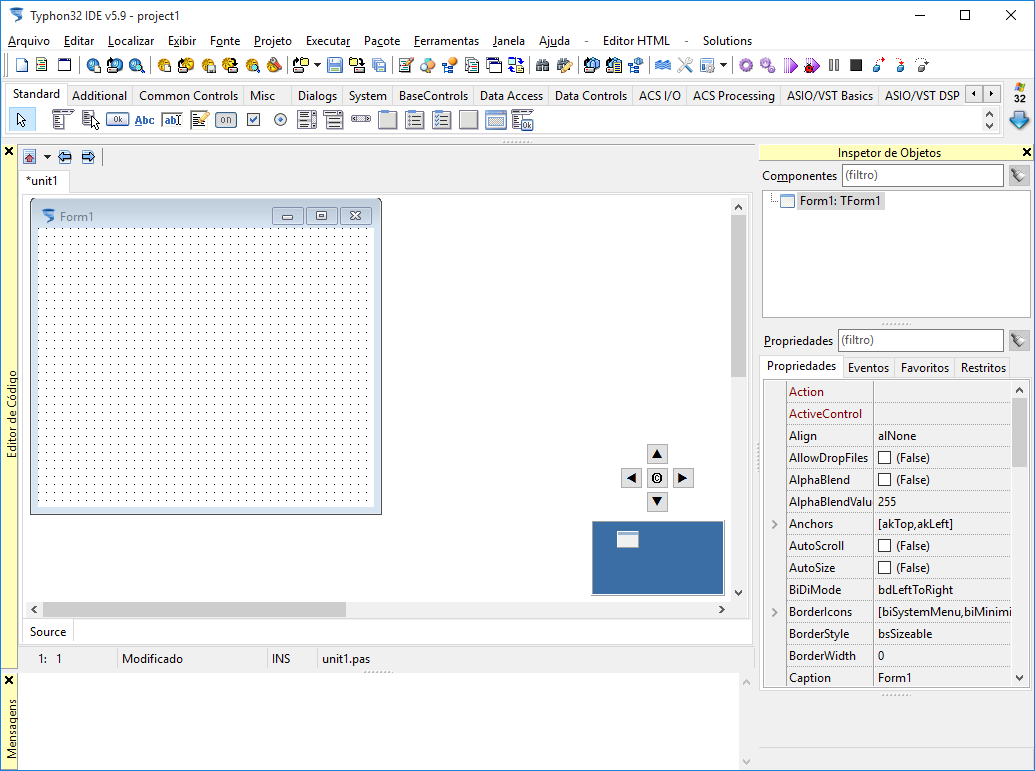Click the new form icon in toolbar
This screenshot has width=1035, height=771.
click(x=64, y=65)
